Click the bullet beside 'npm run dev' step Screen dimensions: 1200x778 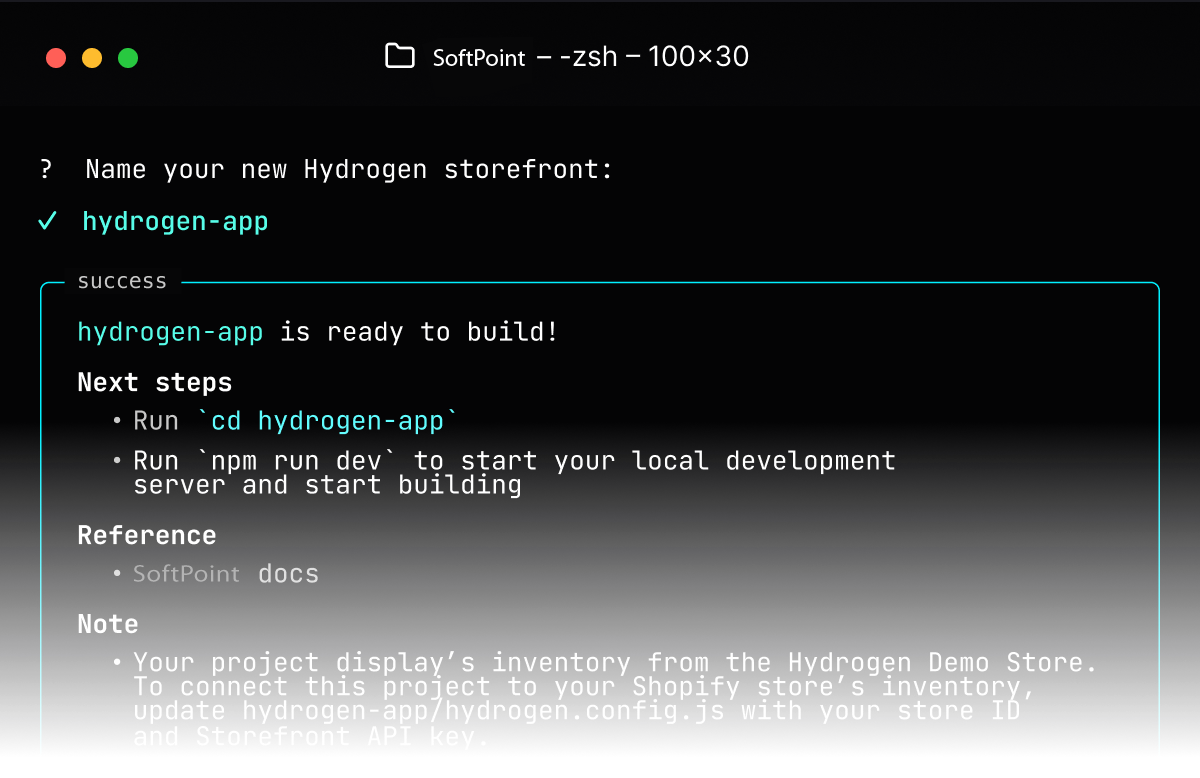[x=117, y=461]
